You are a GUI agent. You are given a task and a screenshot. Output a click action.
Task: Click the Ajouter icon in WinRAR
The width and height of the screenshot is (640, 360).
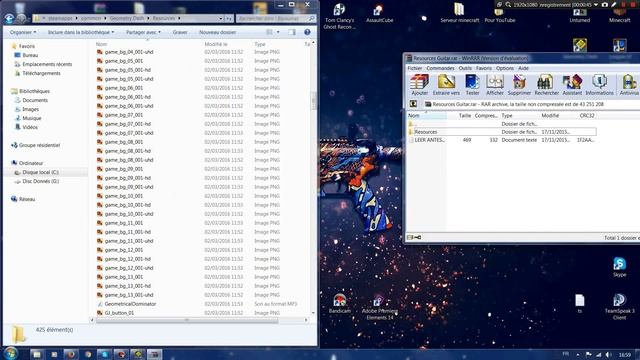click(419, 85)
